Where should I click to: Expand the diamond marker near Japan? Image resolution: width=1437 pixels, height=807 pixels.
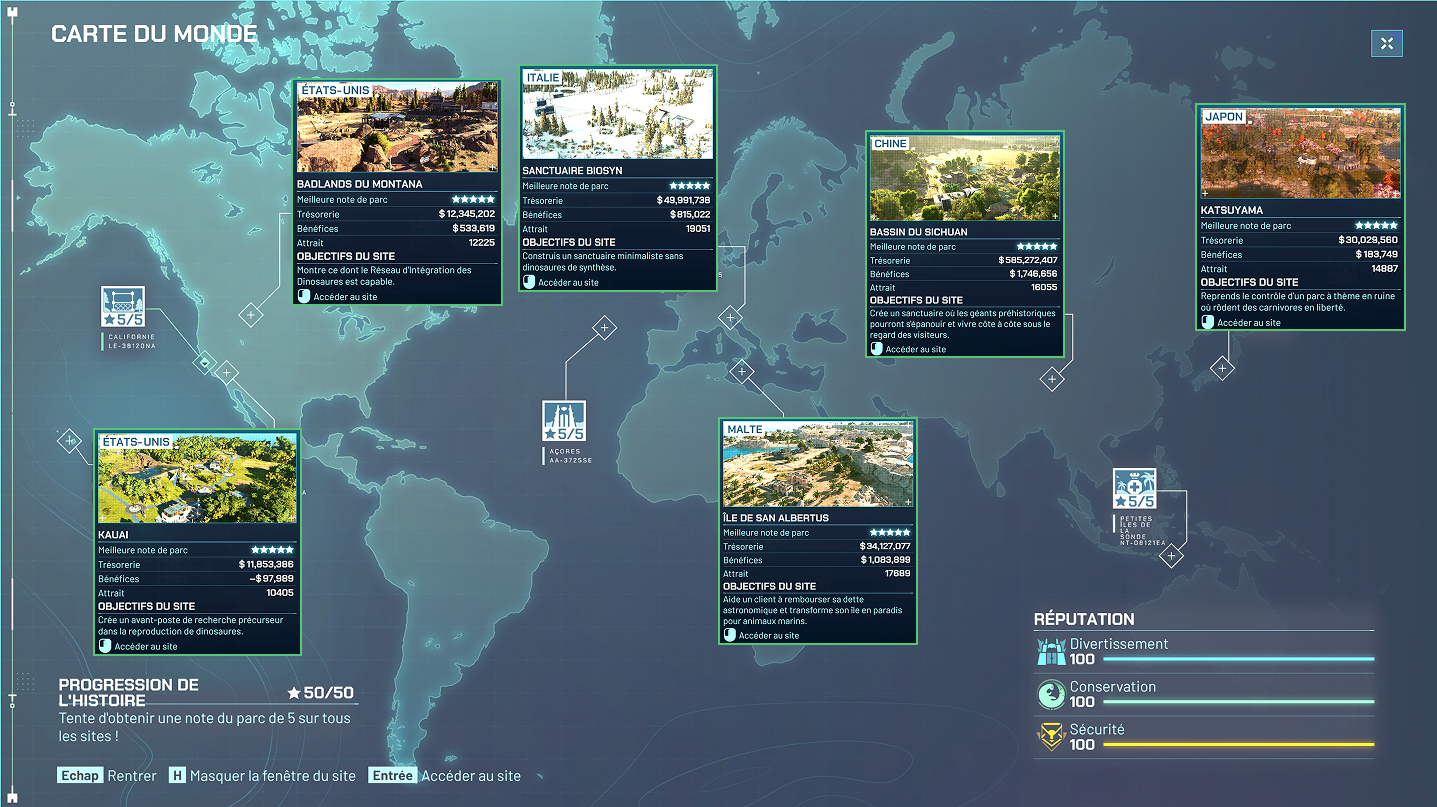pos(1222,369)
